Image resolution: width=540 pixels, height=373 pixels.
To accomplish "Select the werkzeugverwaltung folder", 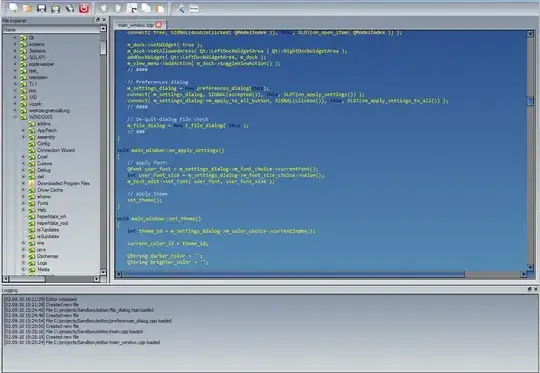I will click(x=49, y=111).
